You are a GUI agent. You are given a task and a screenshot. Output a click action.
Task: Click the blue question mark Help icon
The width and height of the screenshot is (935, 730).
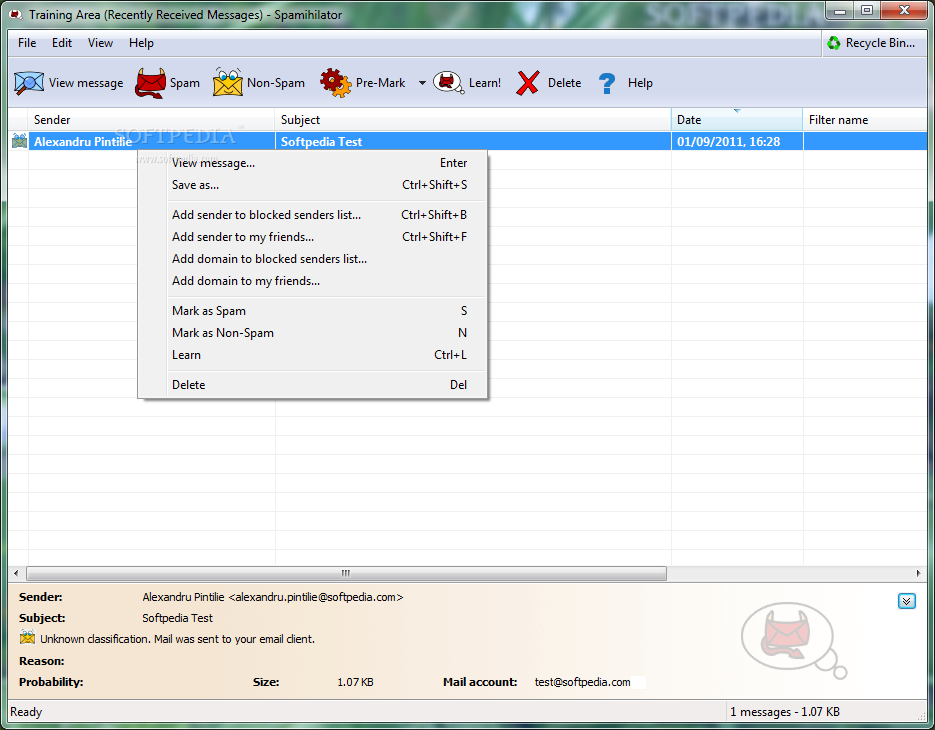[x=606, y=83]
